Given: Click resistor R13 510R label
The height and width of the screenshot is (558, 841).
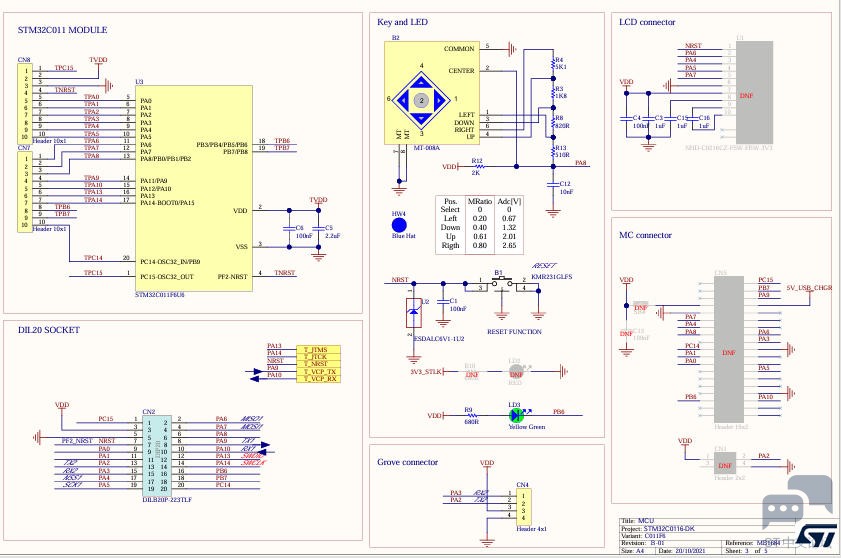Looking at the screenshot, I should click(x=562, y=151).
